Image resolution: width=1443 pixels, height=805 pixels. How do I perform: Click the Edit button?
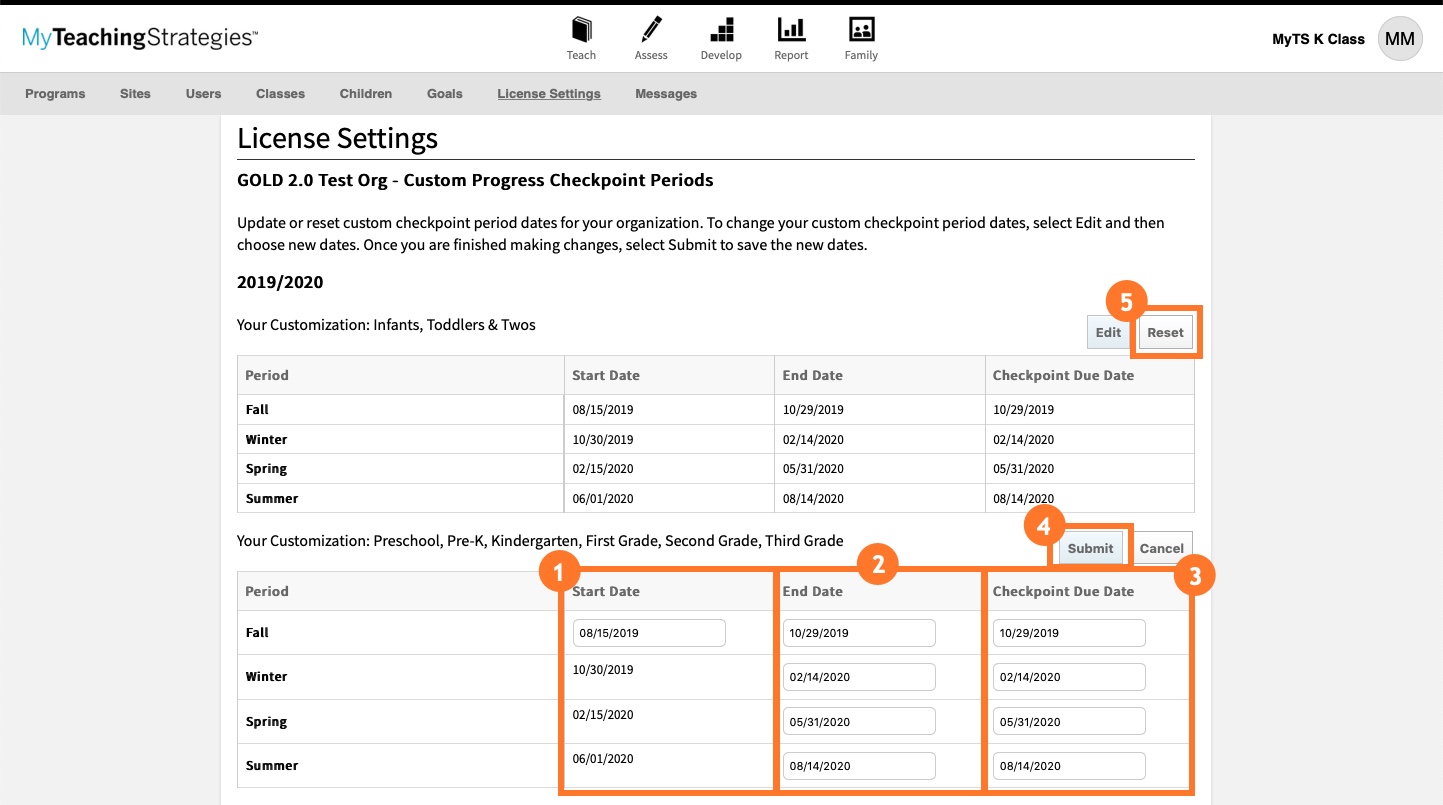[1108, 332]
